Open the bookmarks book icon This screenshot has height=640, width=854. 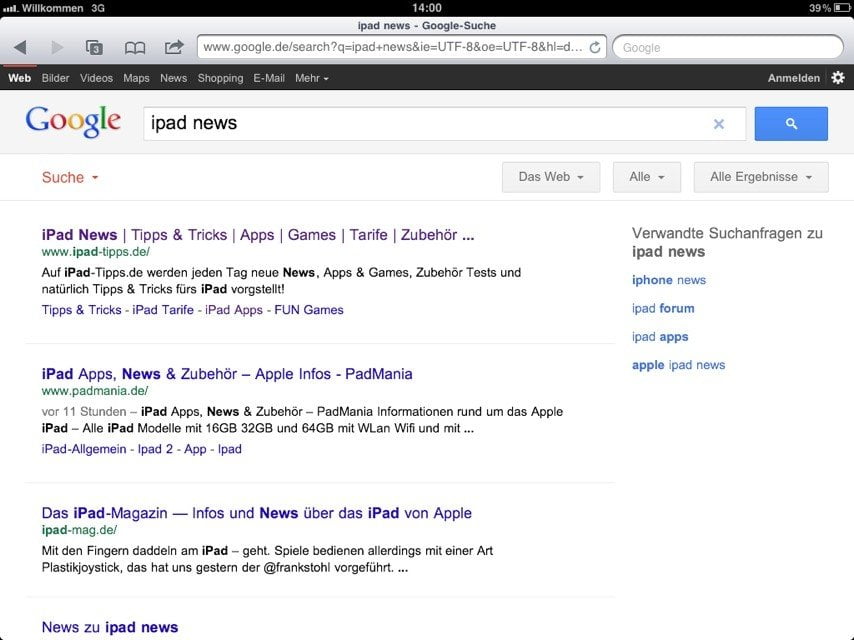click(135, 48)
